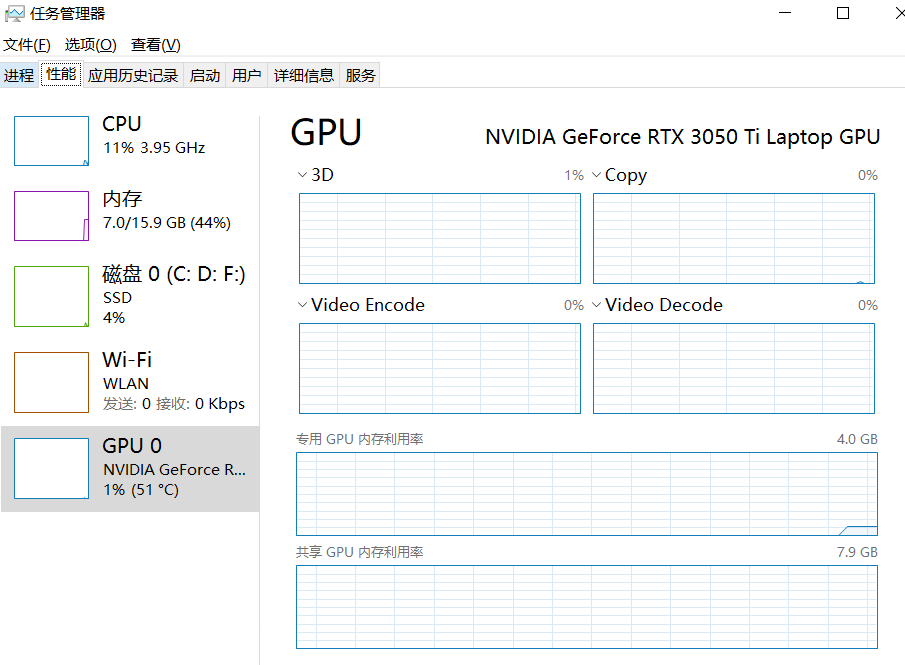Switch to the 进程 tab
The height and width of the screenshot is (665, 905).
point(19,75)
